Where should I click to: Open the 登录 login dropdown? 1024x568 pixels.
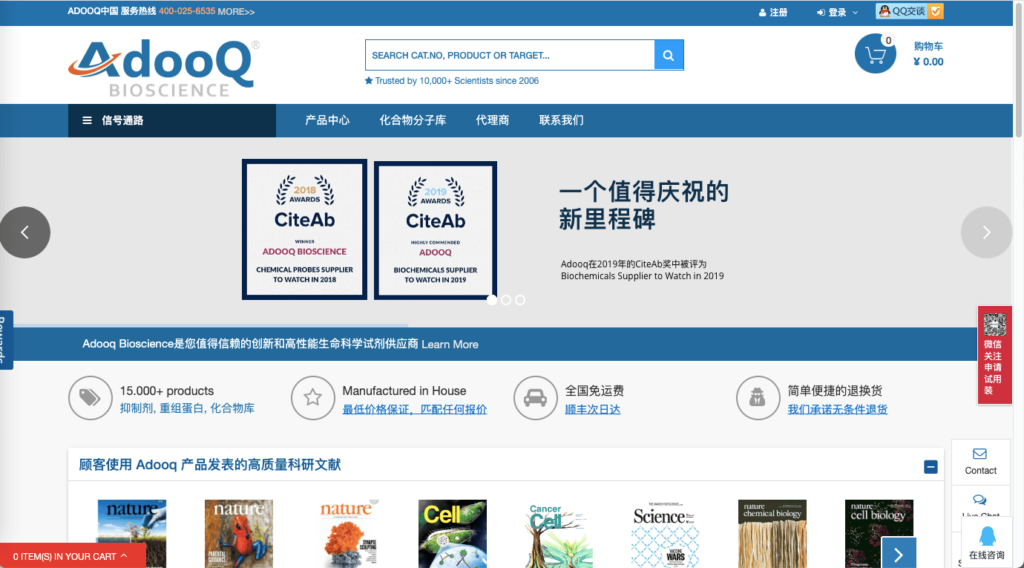837,12
